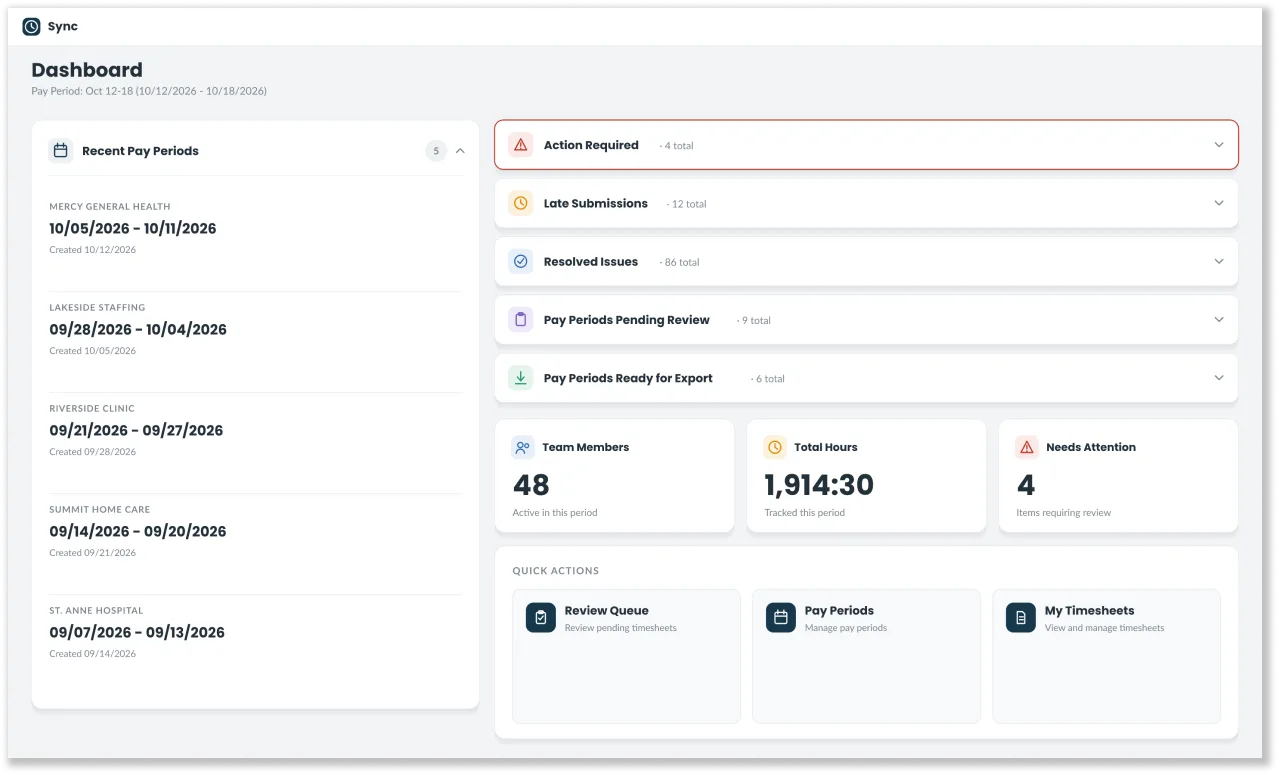Viewport: 1278px width, 774px height.
Task: Click the 'Created 09/21/2026' text
Action: click(93, 553)
